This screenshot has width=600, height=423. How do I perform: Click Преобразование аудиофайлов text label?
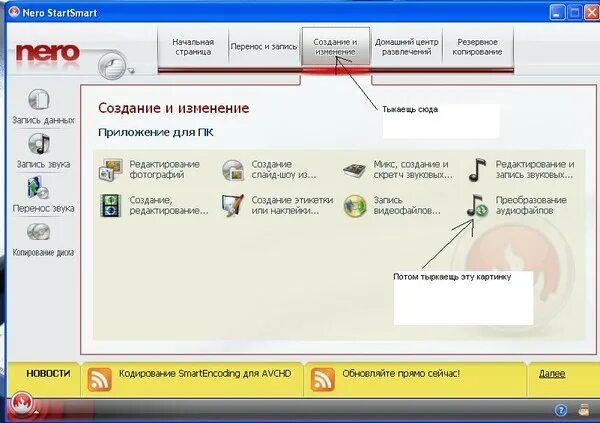pyautogui.click(x=531, y=206)
